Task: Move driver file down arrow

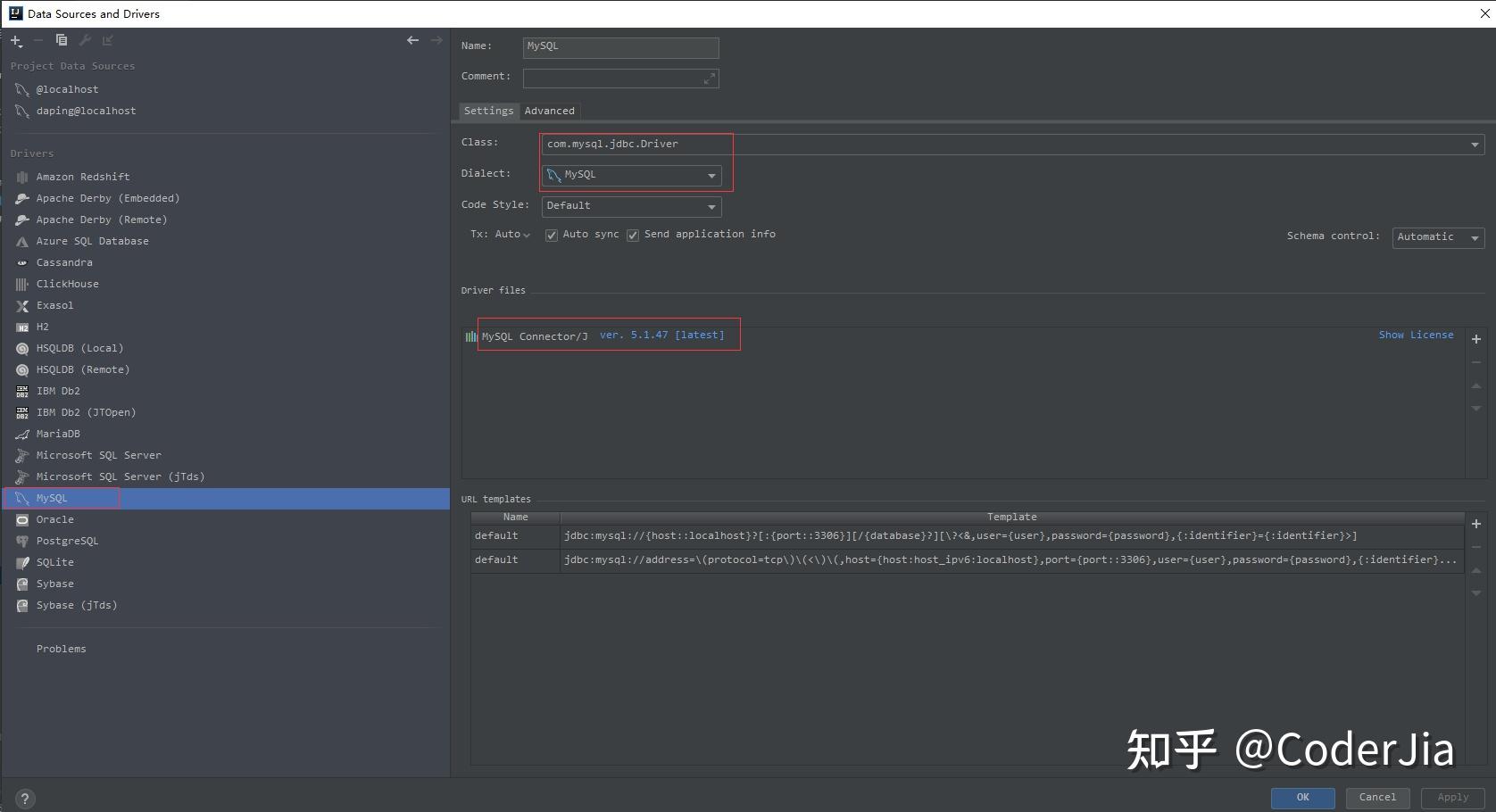Action: coord(1476,409)
